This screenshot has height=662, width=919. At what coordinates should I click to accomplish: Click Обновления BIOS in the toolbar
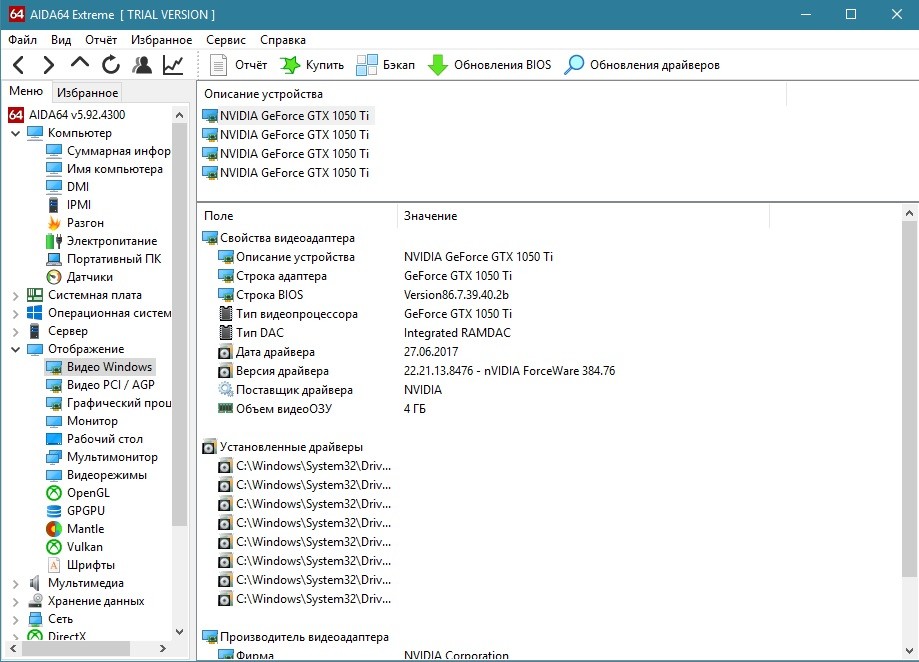click(x=489, y=64)
